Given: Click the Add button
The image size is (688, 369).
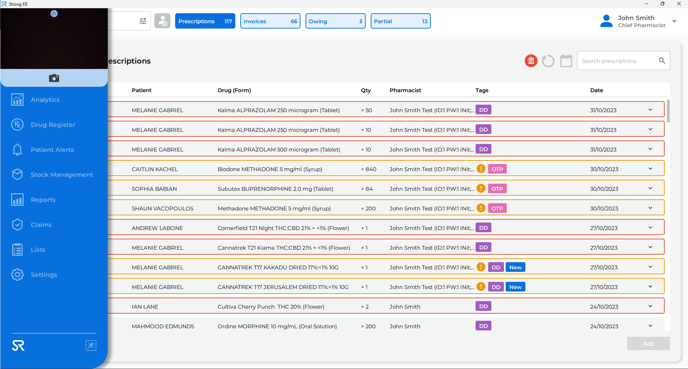Looking at the screenshot, I should click(x=648, y=344).
